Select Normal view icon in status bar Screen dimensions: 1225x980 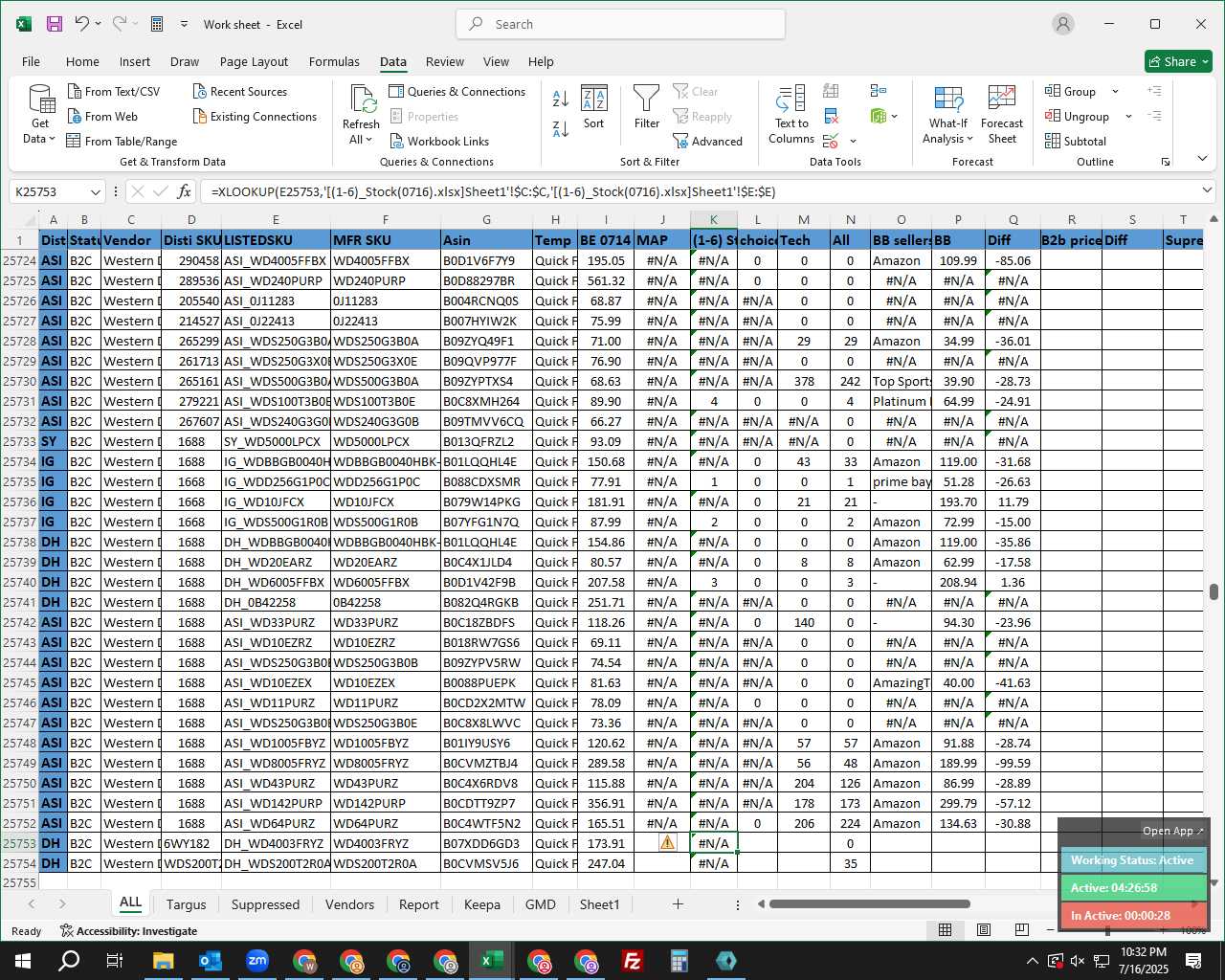coord(945,930)
